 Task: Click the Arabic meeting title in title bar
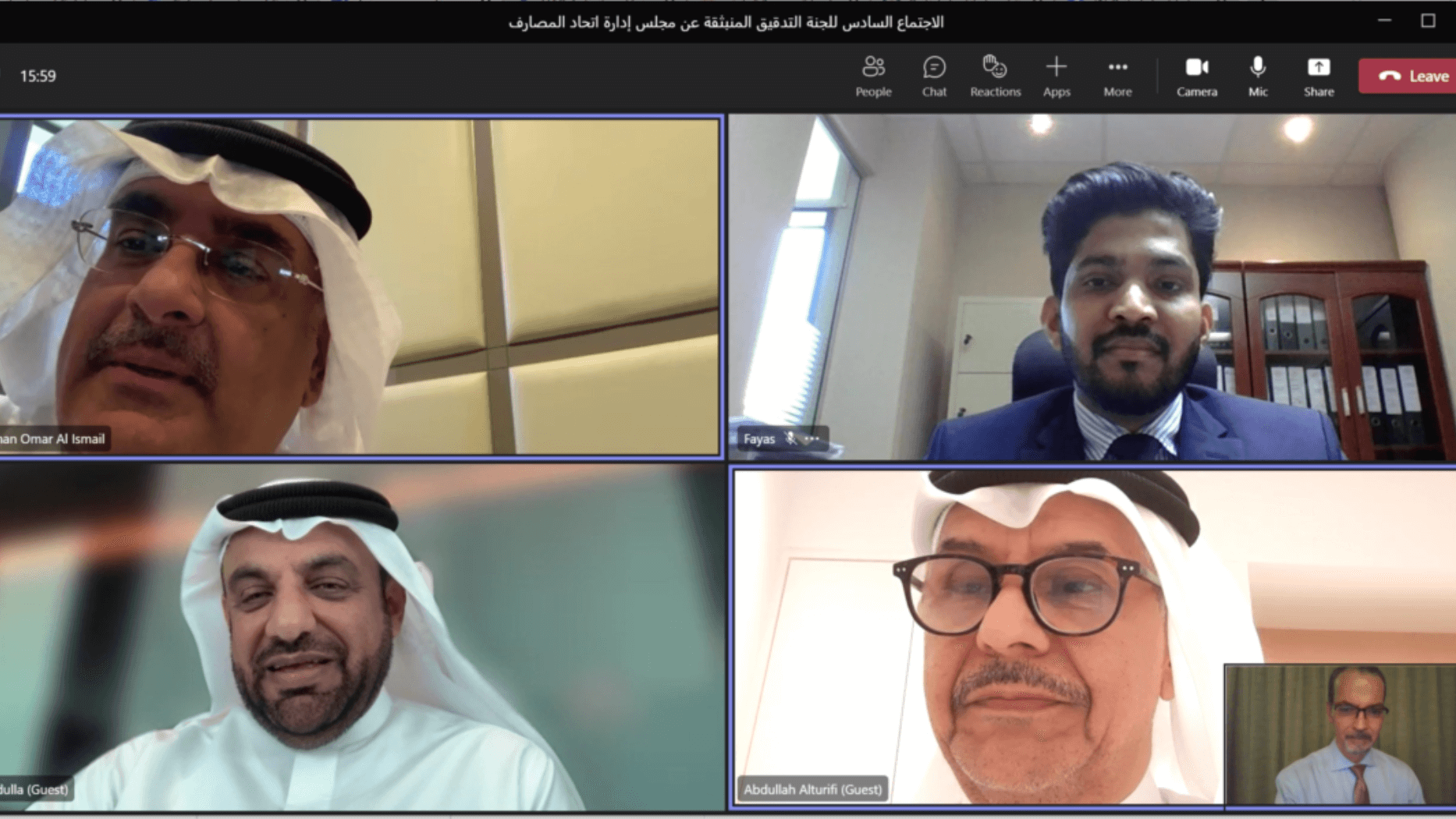(x=726, y=22)
